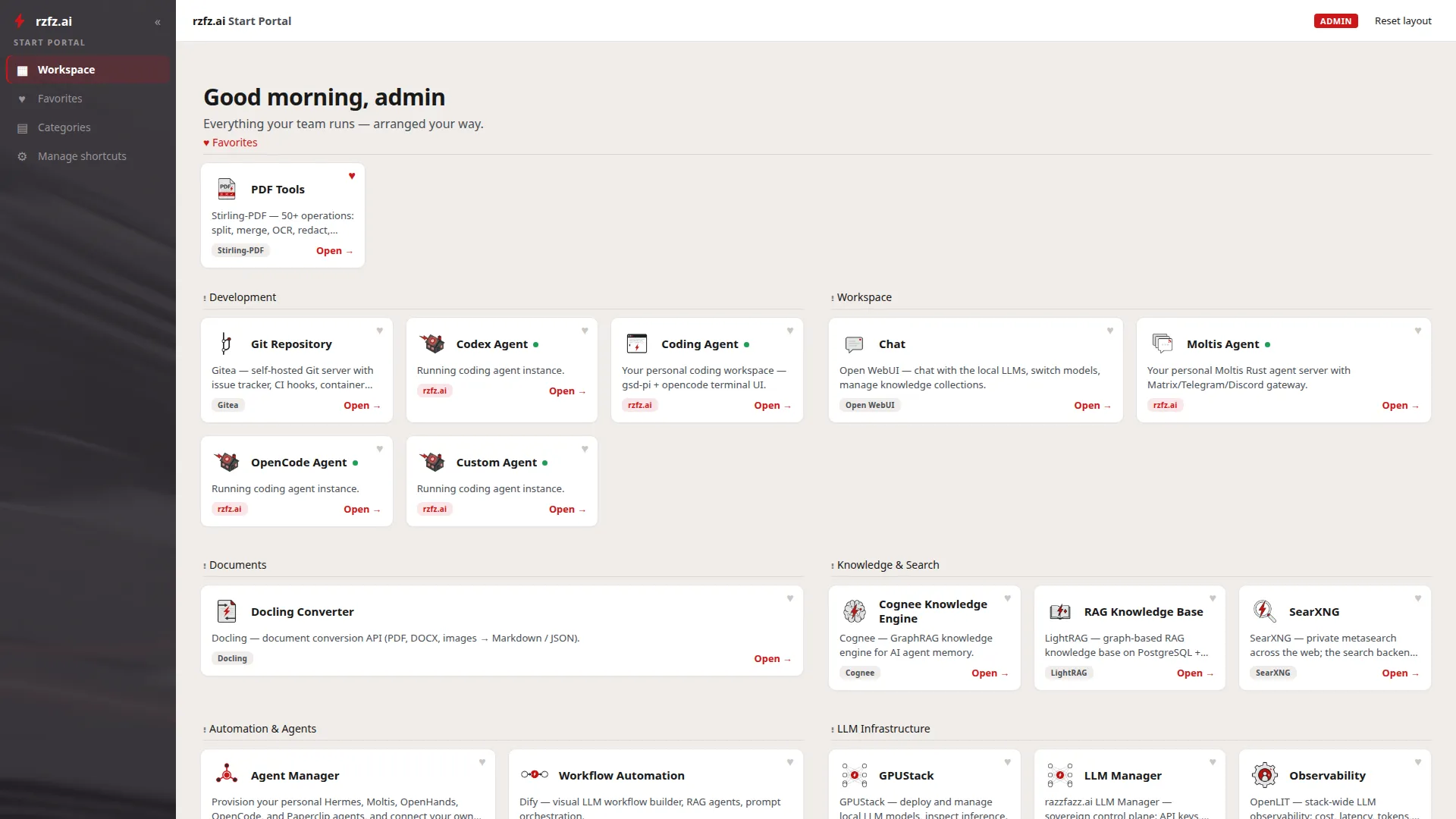Open the Coding Agent link
This screenshot has width=1456, height=819.
pos(773,406)
